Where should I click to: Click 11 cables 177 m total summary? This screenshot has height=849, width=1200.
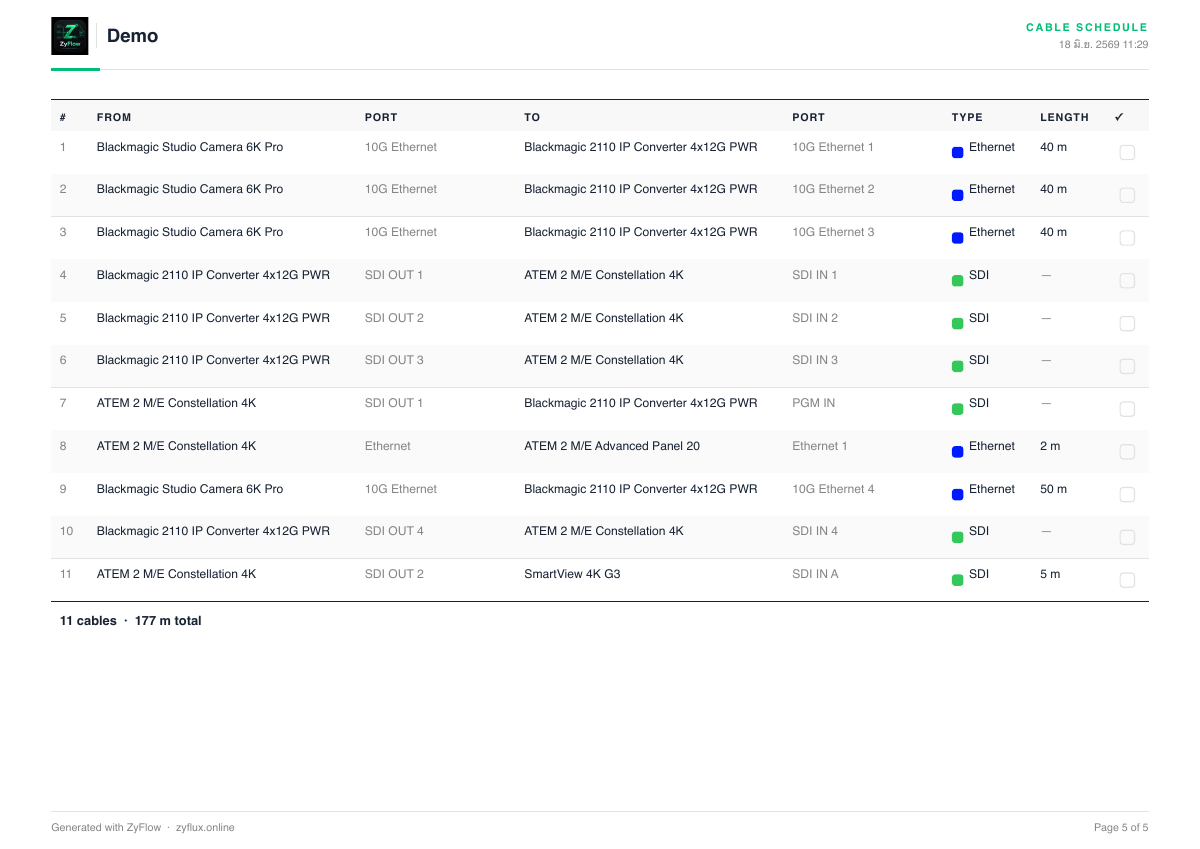130,621
